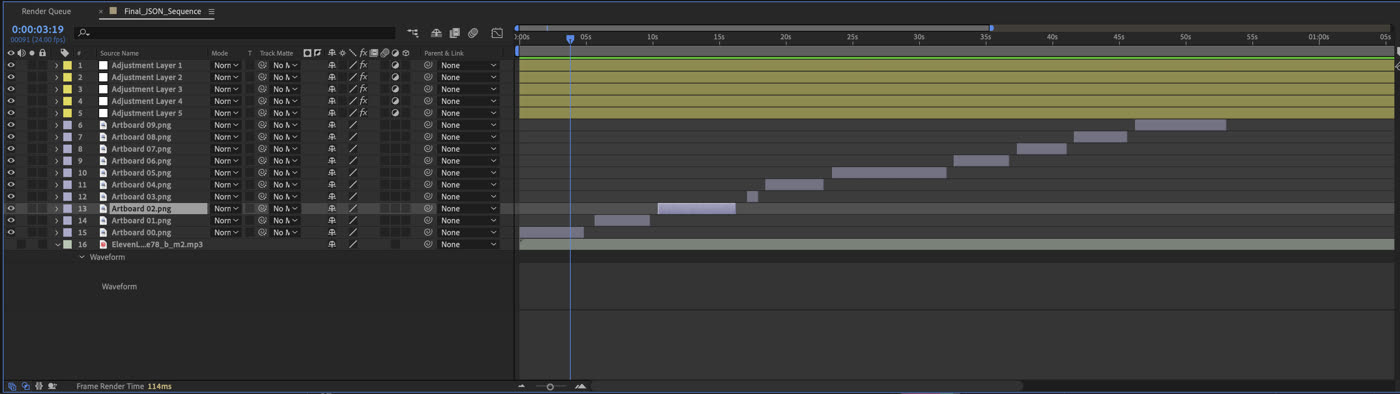
Task: Open Parent dropdown for the mp3 layer
Action: tap(468, 244)
